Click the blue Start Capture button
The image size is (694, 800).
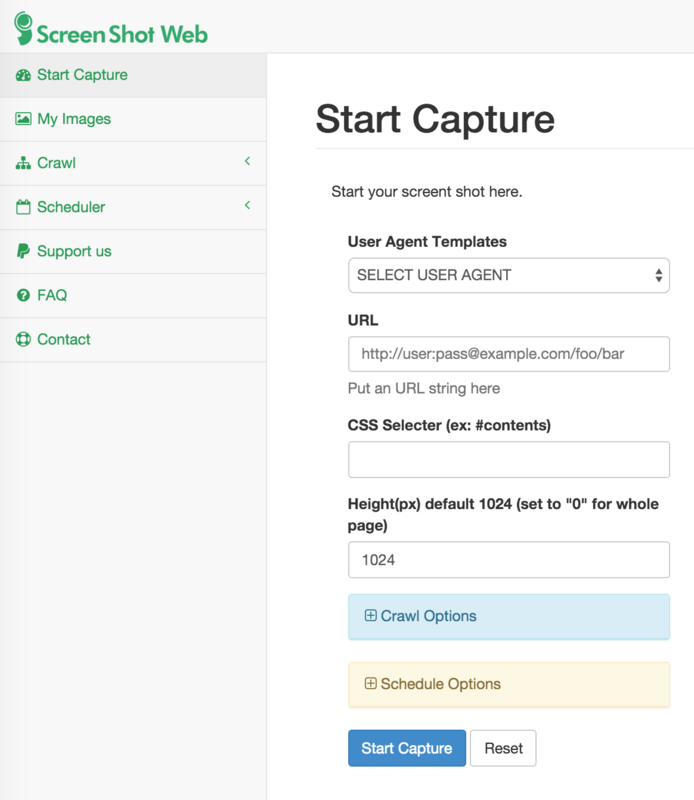pyautogui.click(x=407, y=748)
